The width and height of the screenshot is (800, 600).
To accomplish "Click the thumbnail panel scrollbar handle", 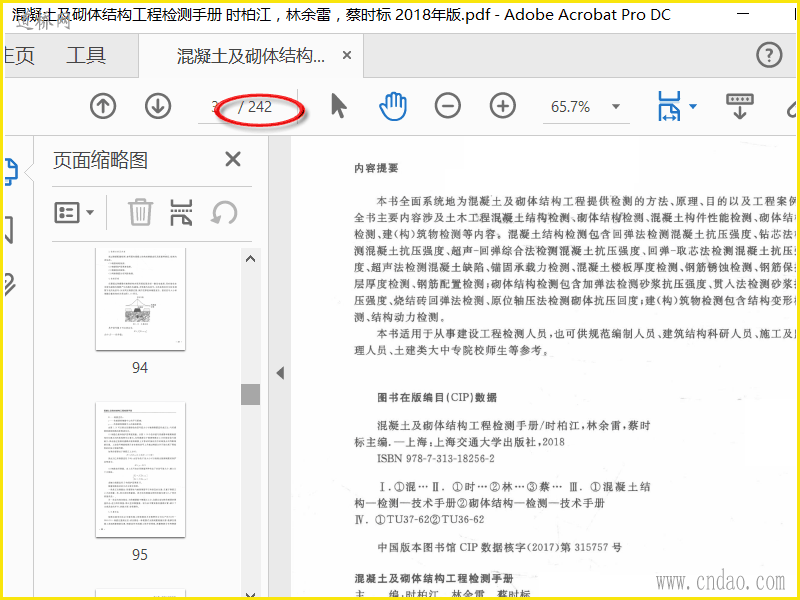I will (251, 394).
